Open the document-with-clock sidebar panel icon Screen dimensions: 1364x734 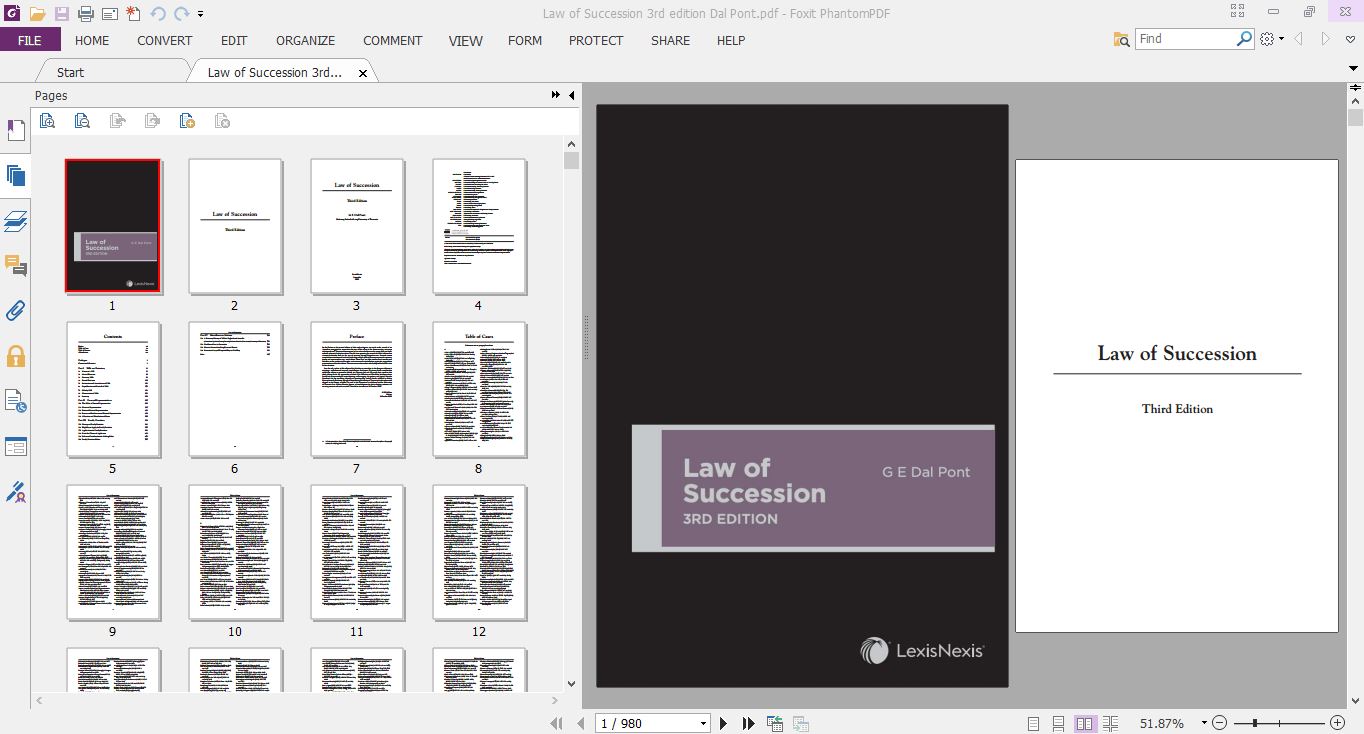15,401
